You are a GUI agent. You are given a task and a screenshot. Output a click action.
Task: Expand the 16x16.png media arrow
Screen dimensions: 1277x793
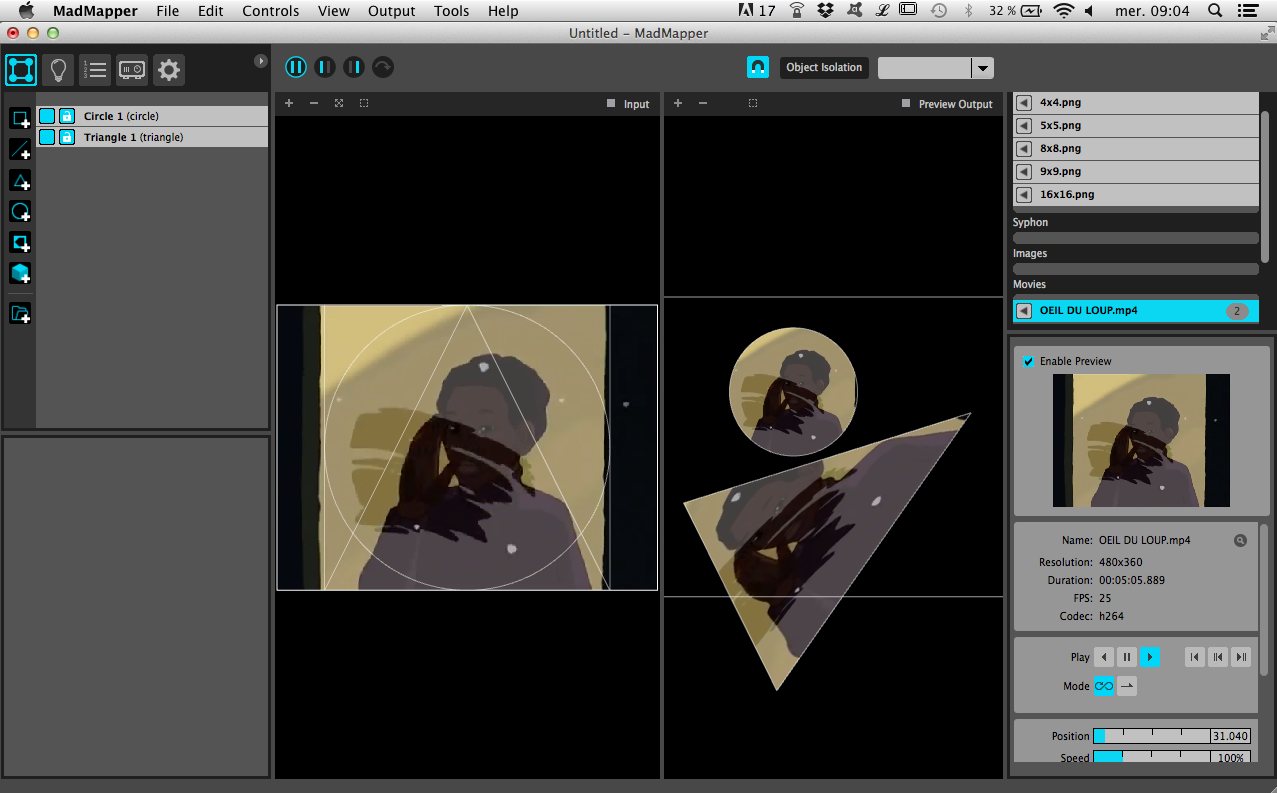tap(1024, 195)
